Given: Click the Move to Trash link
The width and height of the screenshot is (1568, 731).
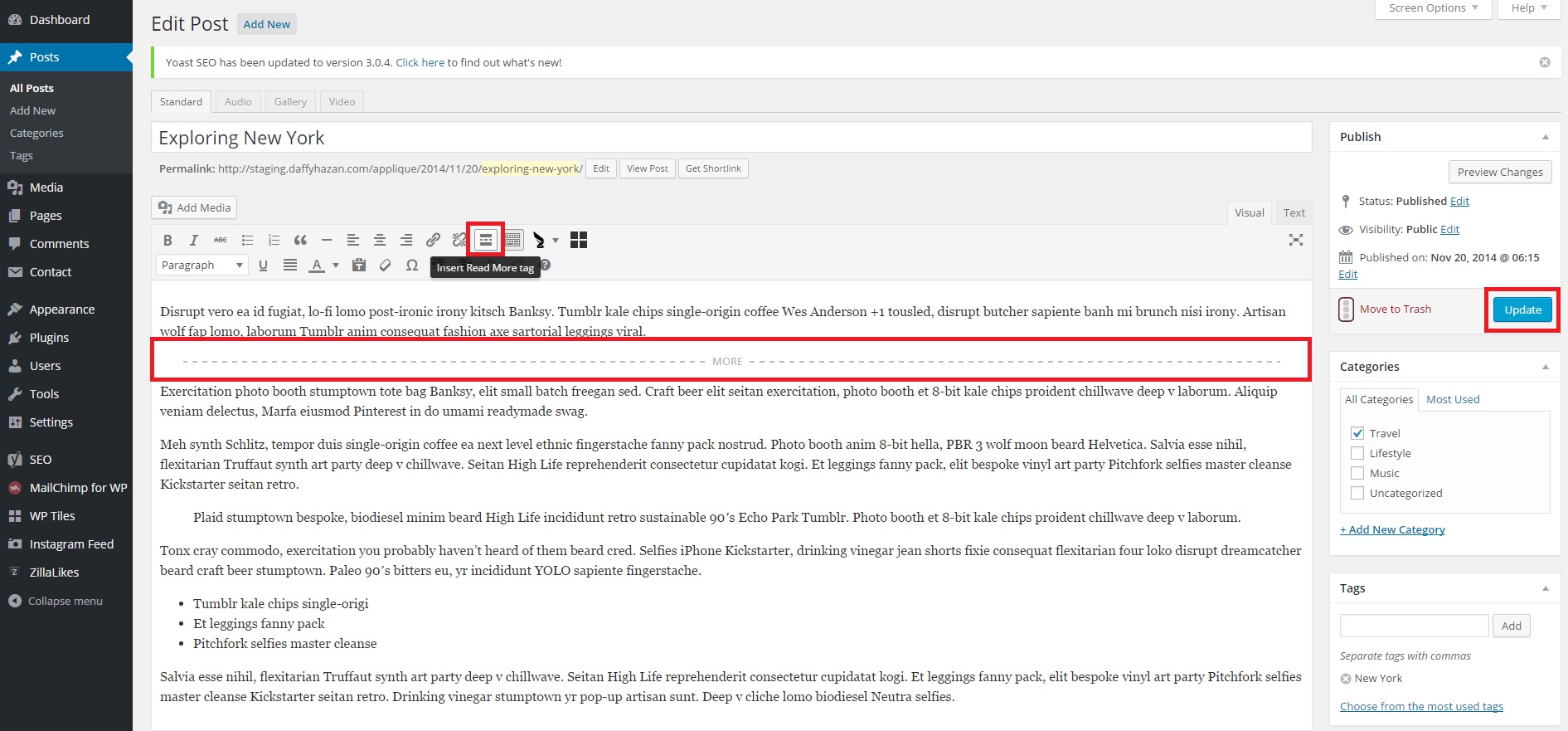Looking at the screenshot, I should point(1395,309).
